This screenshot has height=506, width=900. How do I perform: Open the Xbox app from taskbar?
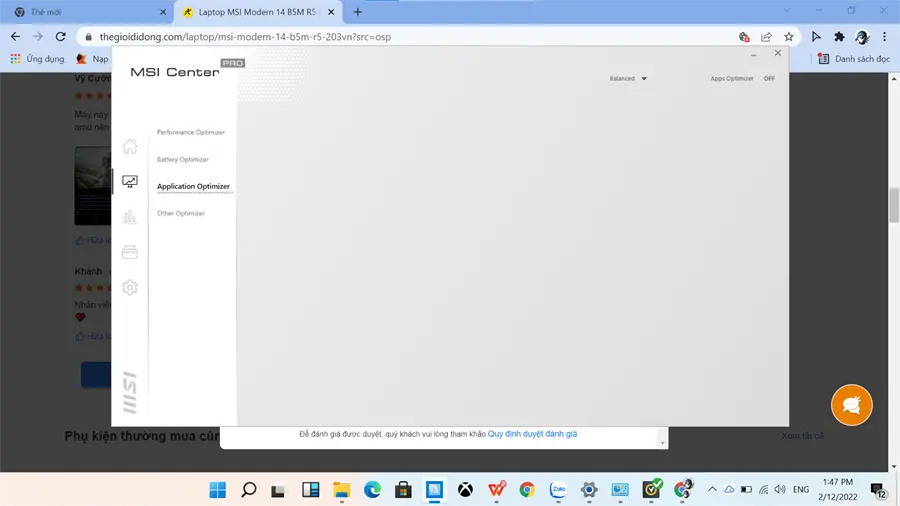[x=465, y=490]
